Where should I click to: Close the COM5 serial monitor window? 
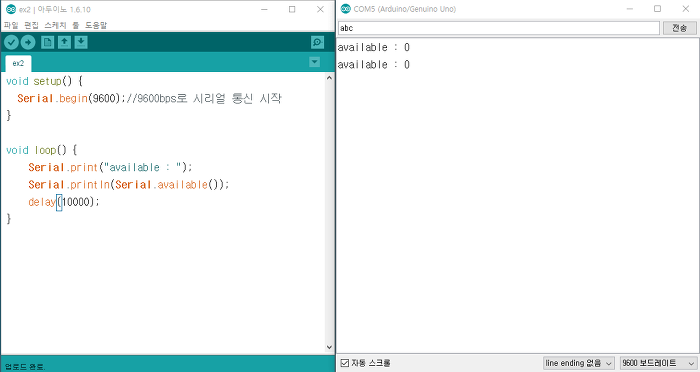coord(686,8)
